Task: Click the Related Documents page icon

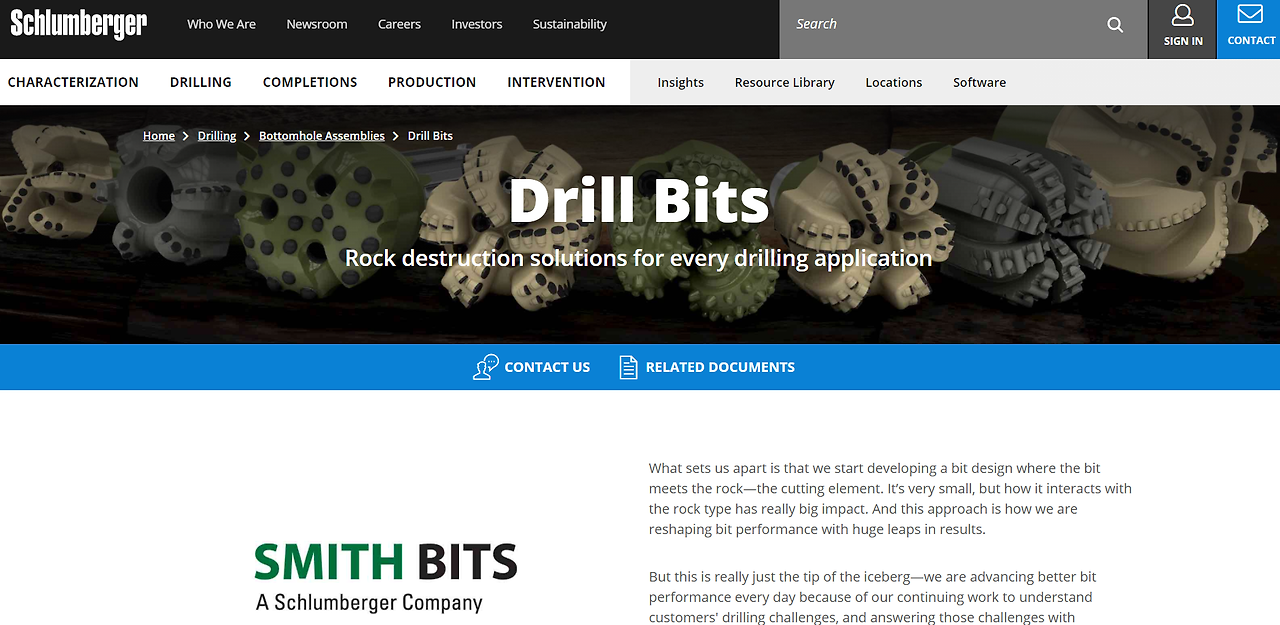Action: tap(628, 367)
